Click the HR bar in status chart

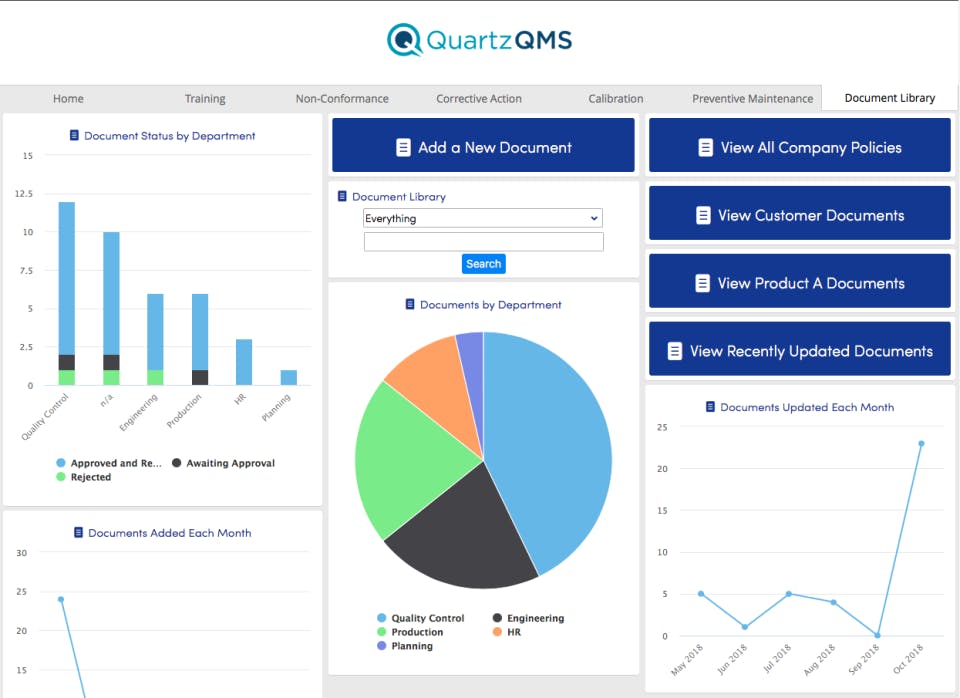coord(244,362)
